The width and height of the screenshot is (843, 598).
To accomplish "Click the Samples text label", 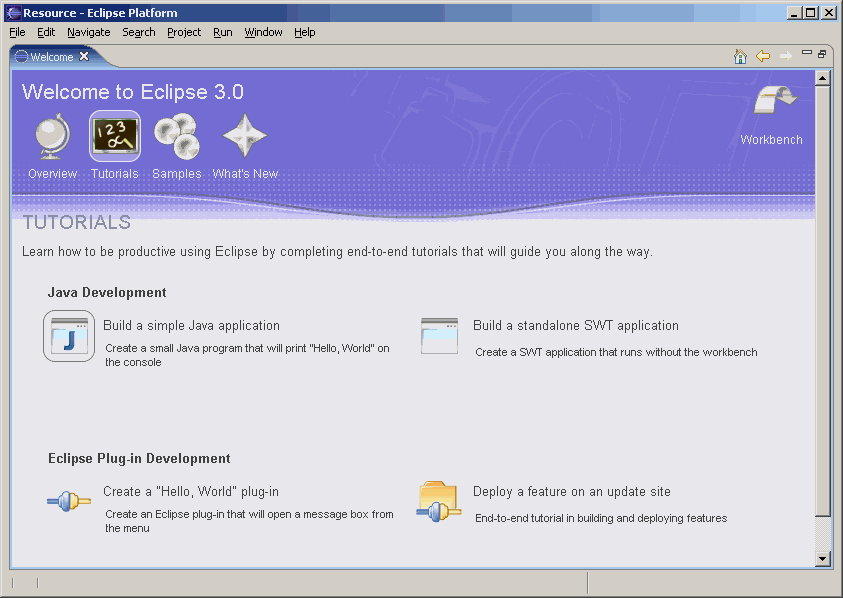I will (177, 174).
